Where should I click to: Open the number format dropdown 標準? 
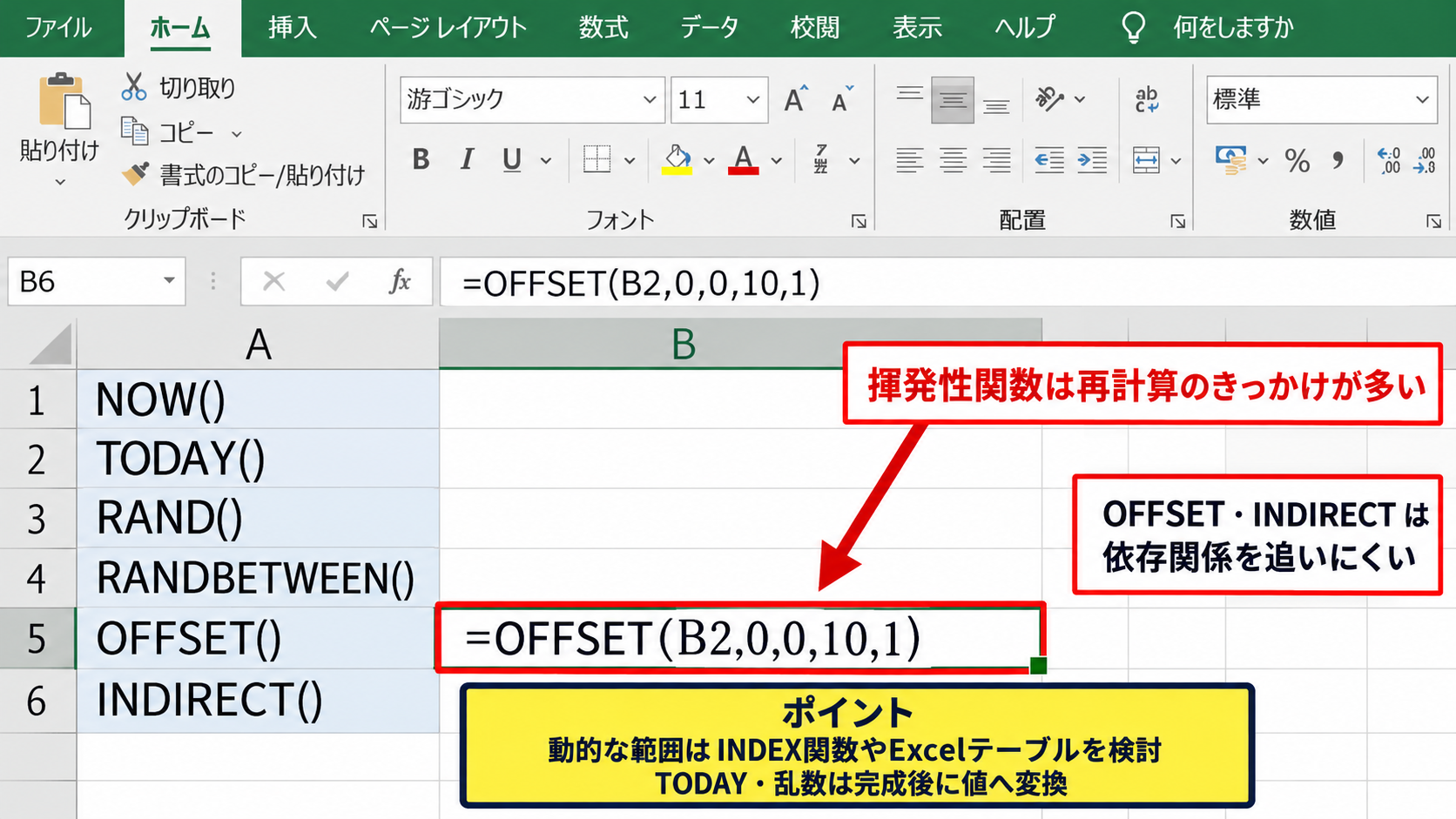(1422, 99)
